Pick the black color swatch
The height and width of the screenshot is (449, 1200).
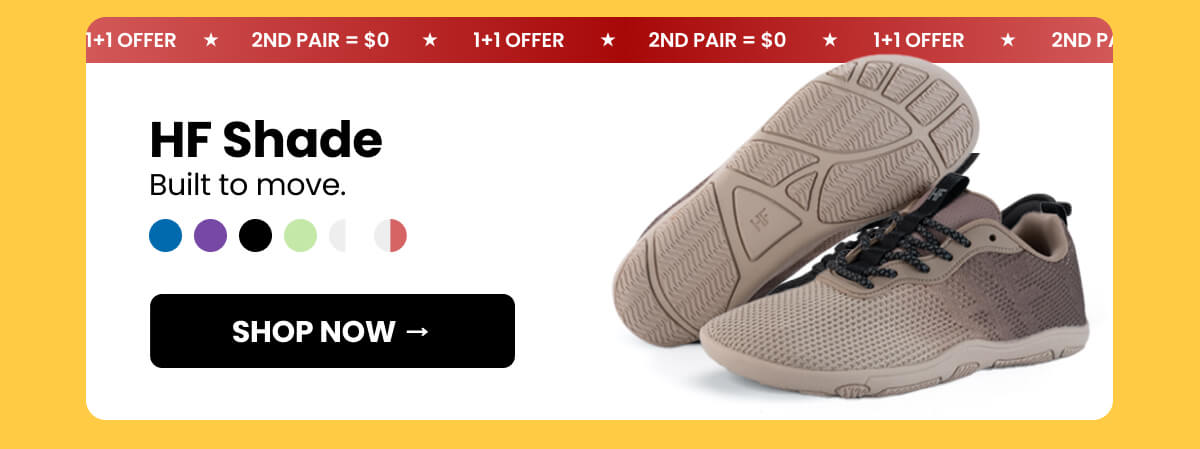[255, 236]
